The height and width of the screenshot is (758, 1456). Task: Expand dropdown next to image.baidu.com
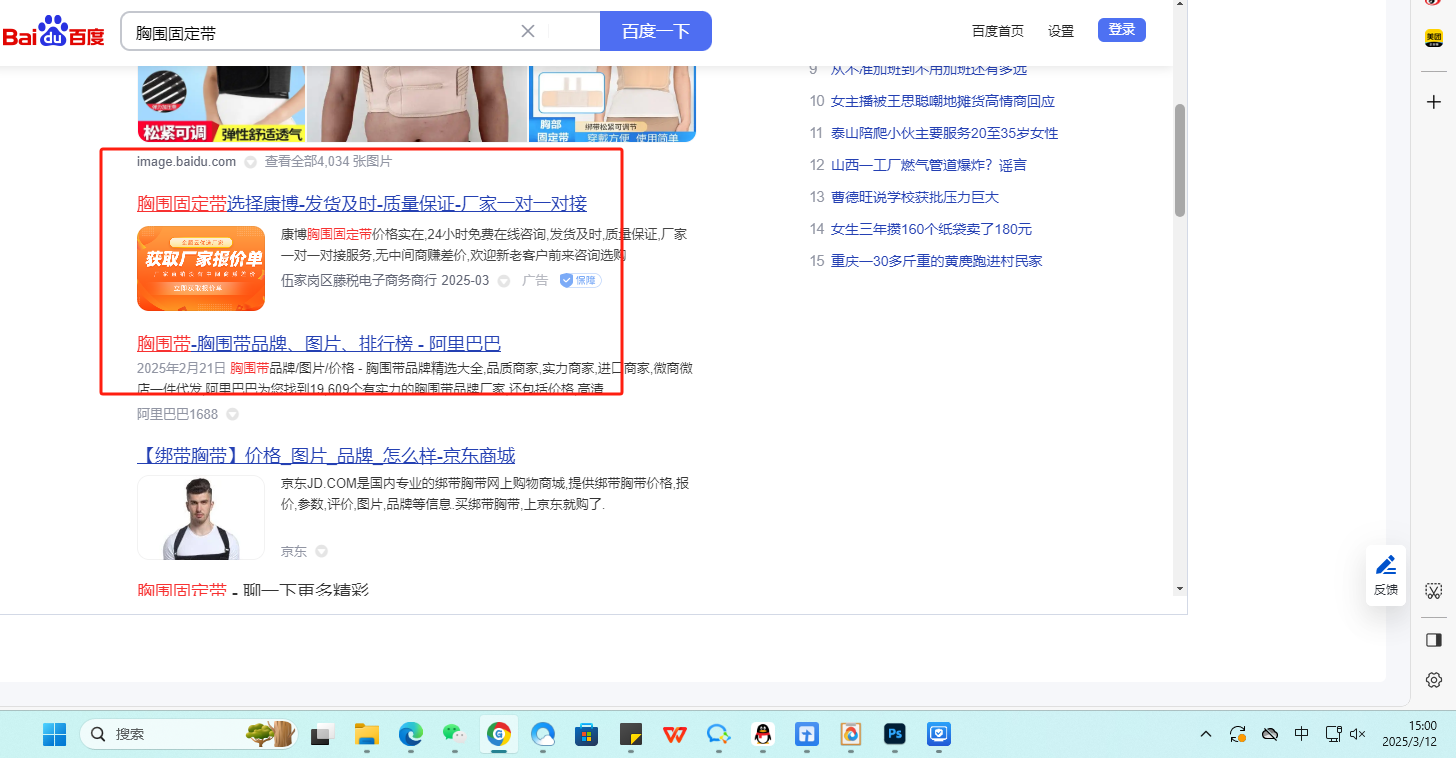tap(250, 162)
